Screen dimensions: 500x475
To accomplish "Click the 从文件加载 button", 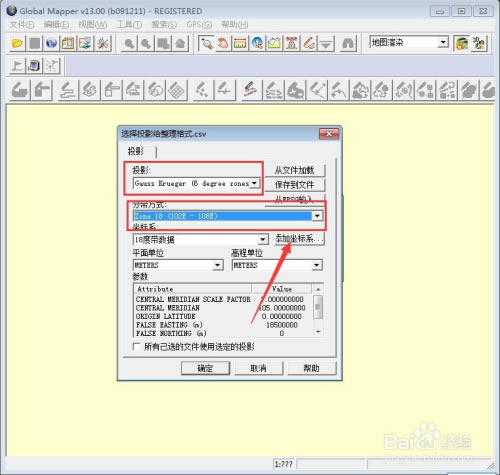I will pyautogui.click(x=294, y=170).
